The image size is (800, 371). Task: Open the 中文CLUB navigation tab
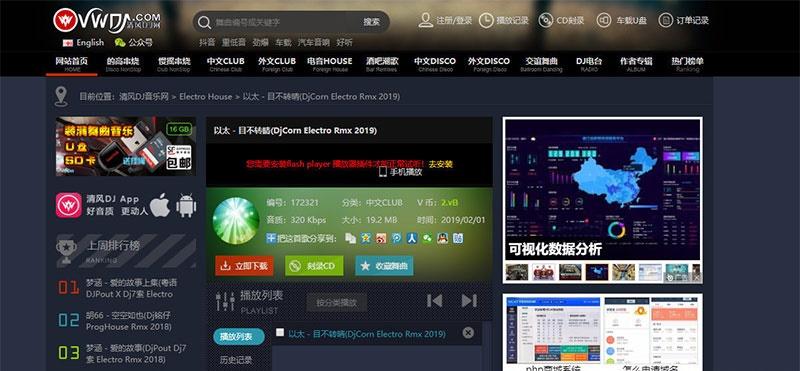click(226, 64)
